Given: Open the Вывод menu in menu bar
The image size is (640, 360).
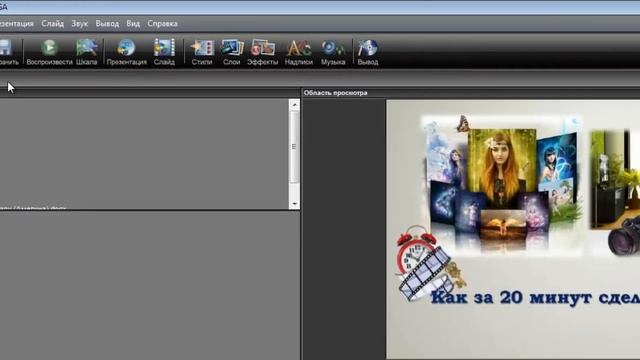Looking at the screenshot, I should (107, 24).
